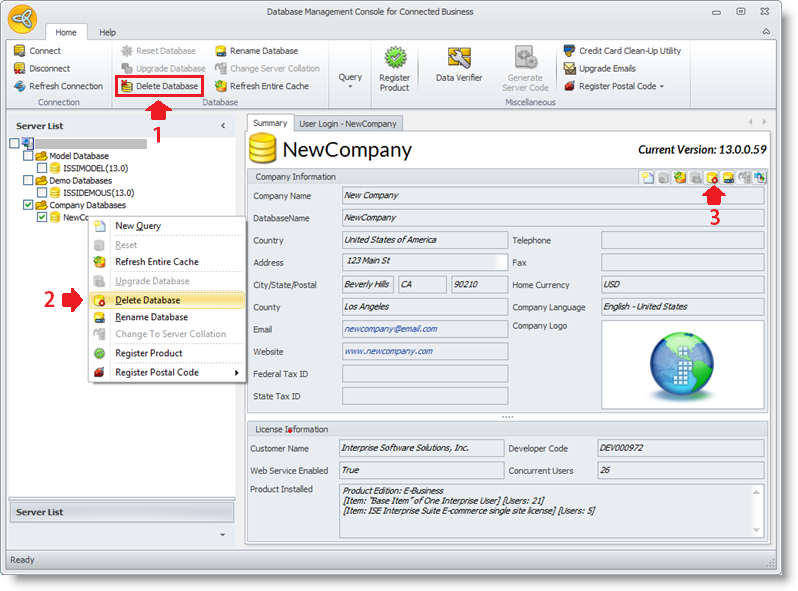
Task: Click the Federal Tax ID field
Action: pos(424,374)
